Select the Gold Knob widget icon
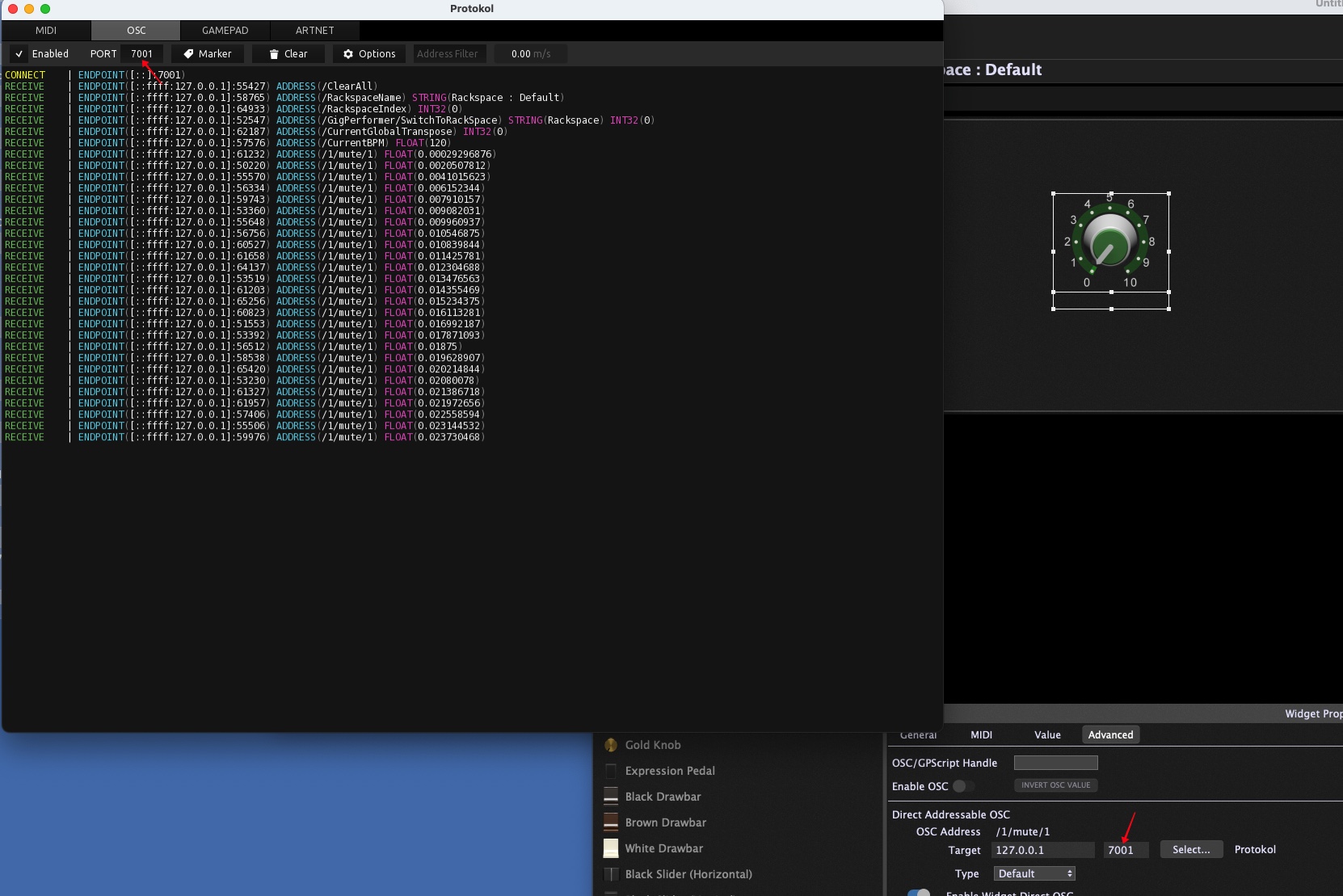This screenshot has width=1343, height=896. click(x=611, y=745)
